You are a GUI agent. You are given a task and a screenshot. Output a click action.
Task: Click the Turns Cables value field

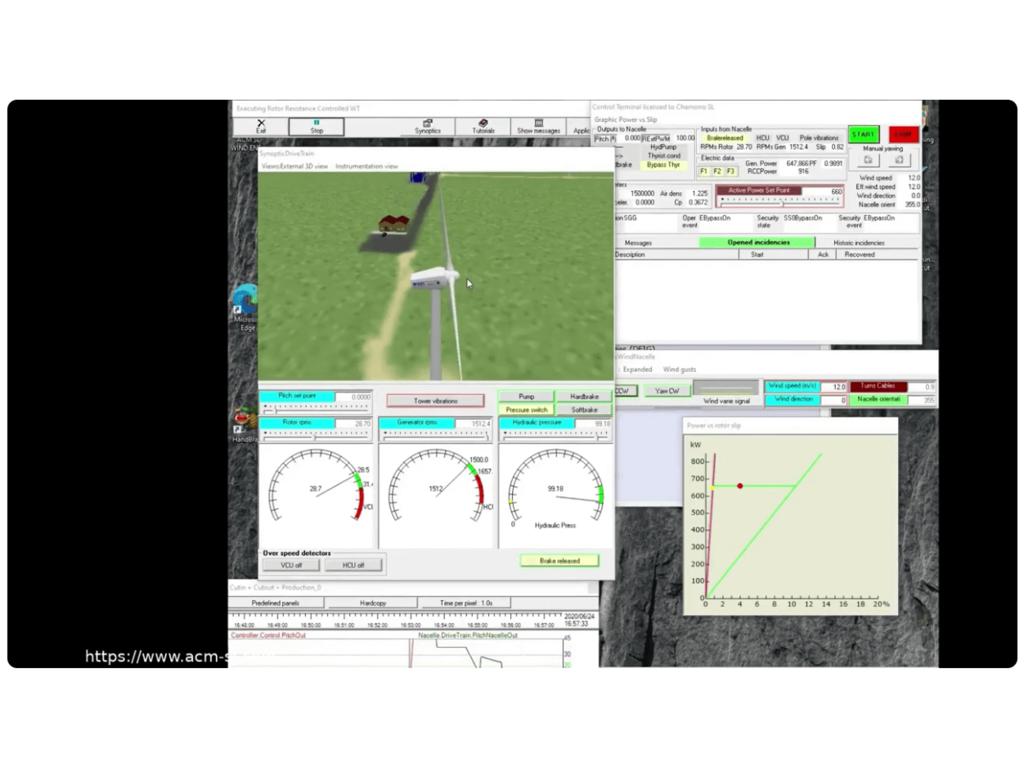pyautogui.click(x=921, y=387)
